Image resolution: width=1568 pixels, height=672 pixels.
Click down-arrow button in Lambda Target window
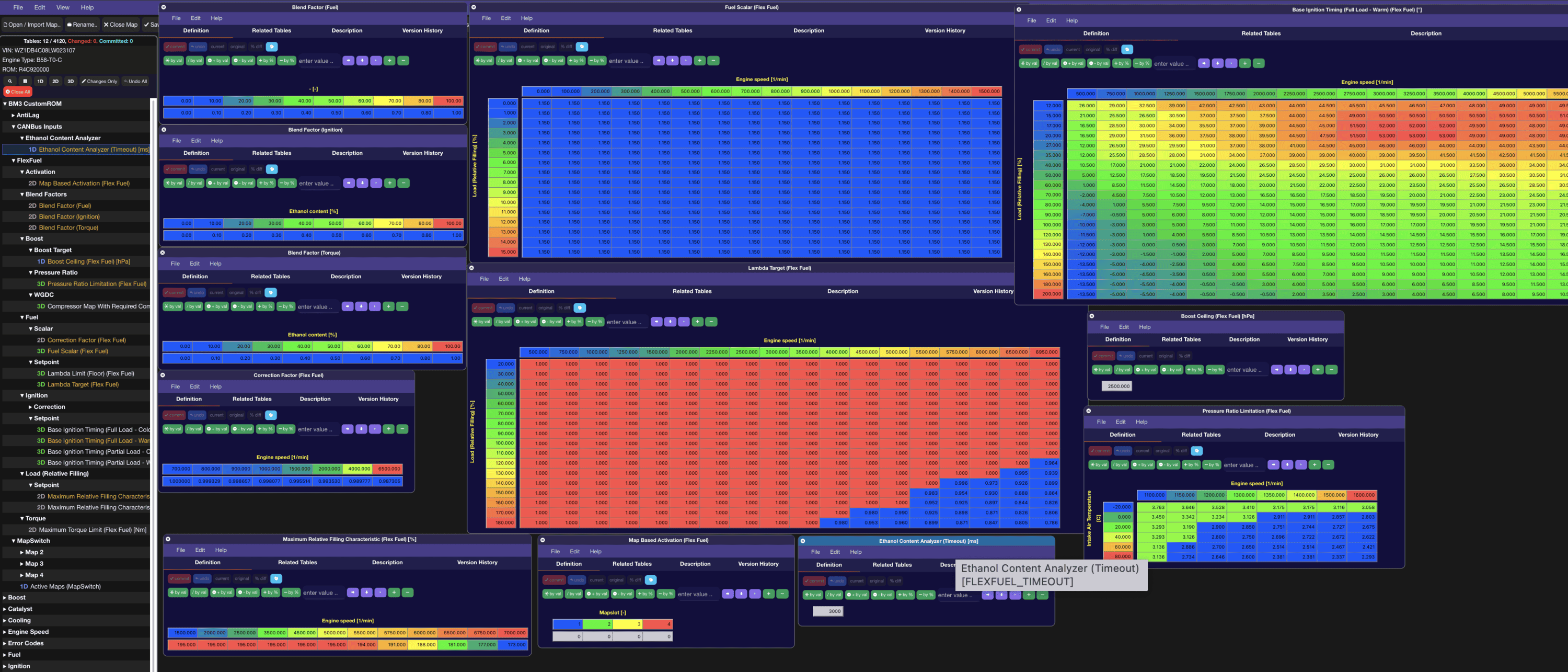670,322
